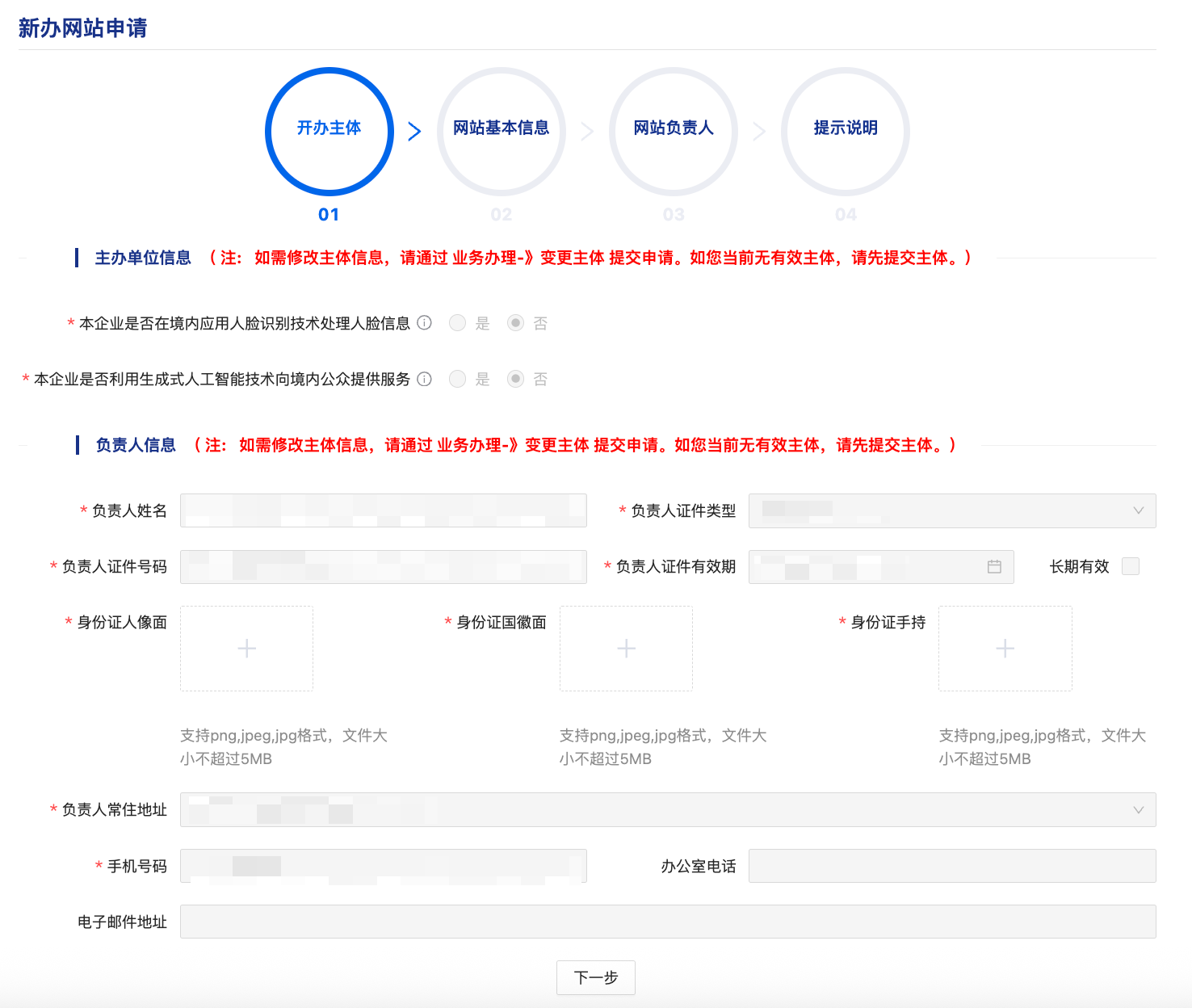Click the 手机号码 input field
This screenshot has width=1192, height=1008.
pos(384,866)
